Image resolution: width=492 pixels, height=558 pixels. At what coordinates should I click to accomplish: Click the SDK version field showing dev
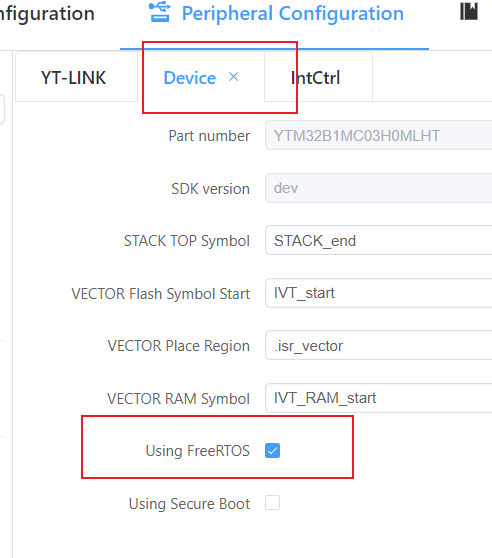(379, 188)
